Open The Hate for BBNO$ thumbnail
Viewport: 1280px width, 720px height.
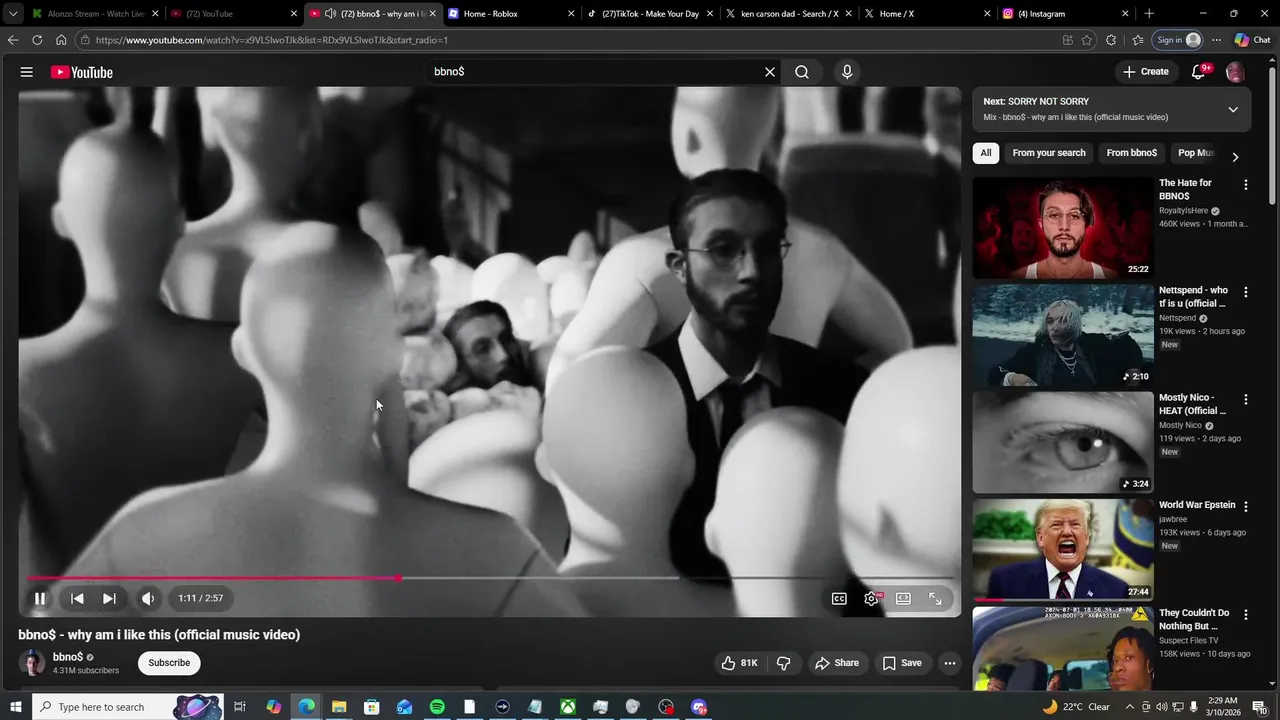click(1063, 228)
